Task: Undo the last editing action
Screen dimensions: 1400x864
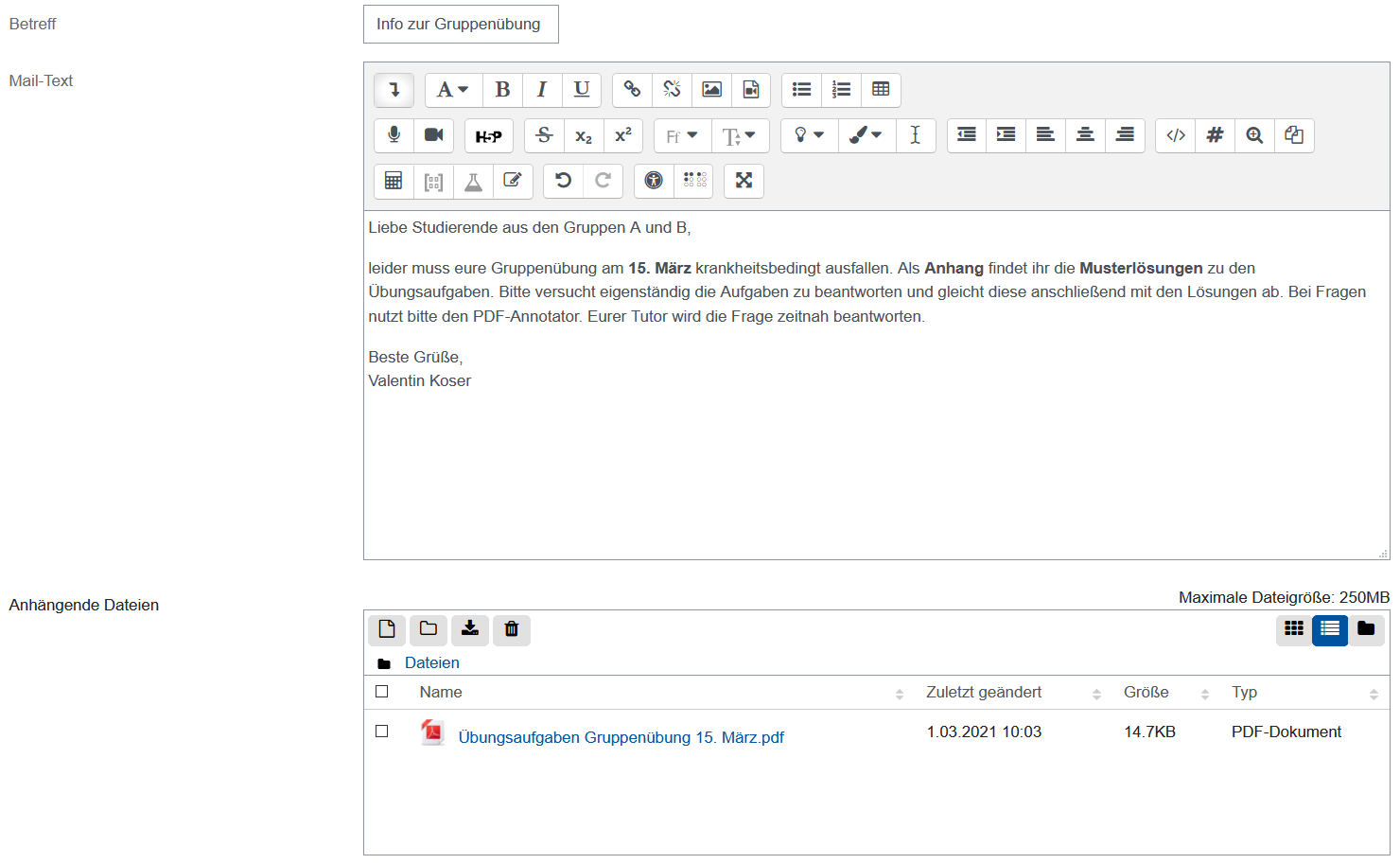Action: click(x=564, y=180)
